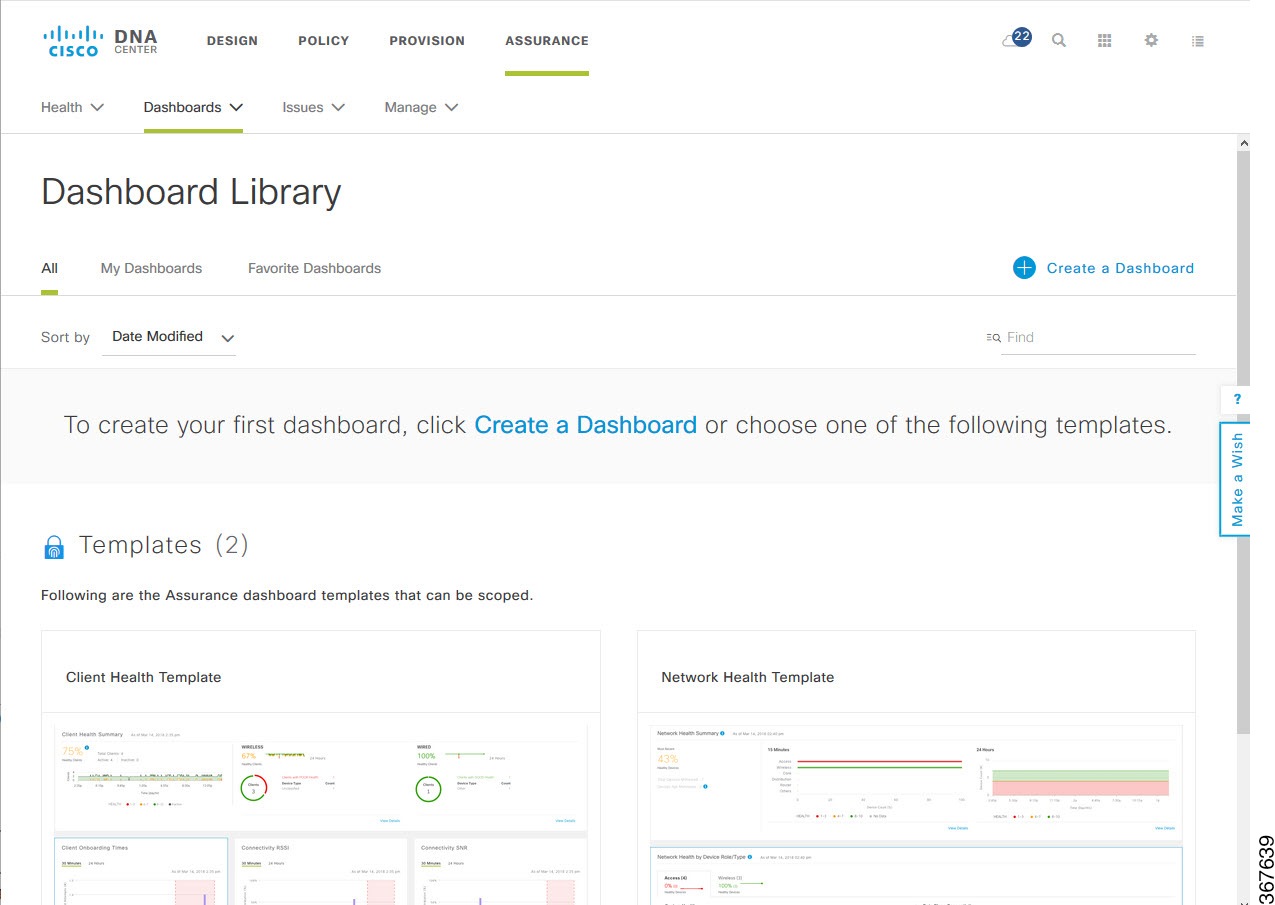Open the apps grid icon
The image size is (1275, 905).
1105,41
